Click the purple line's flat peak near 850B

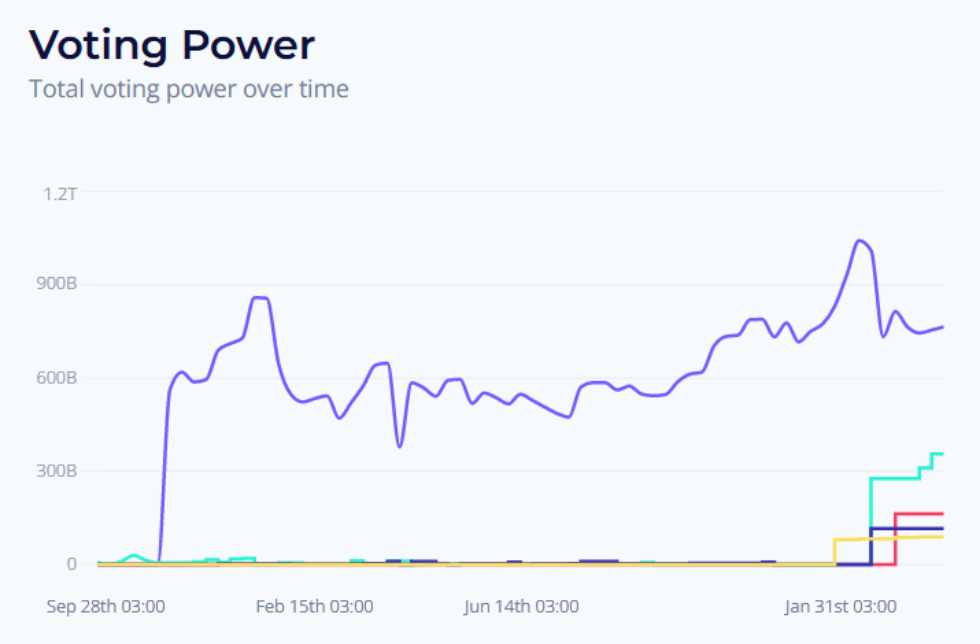[x=260, y=298]
